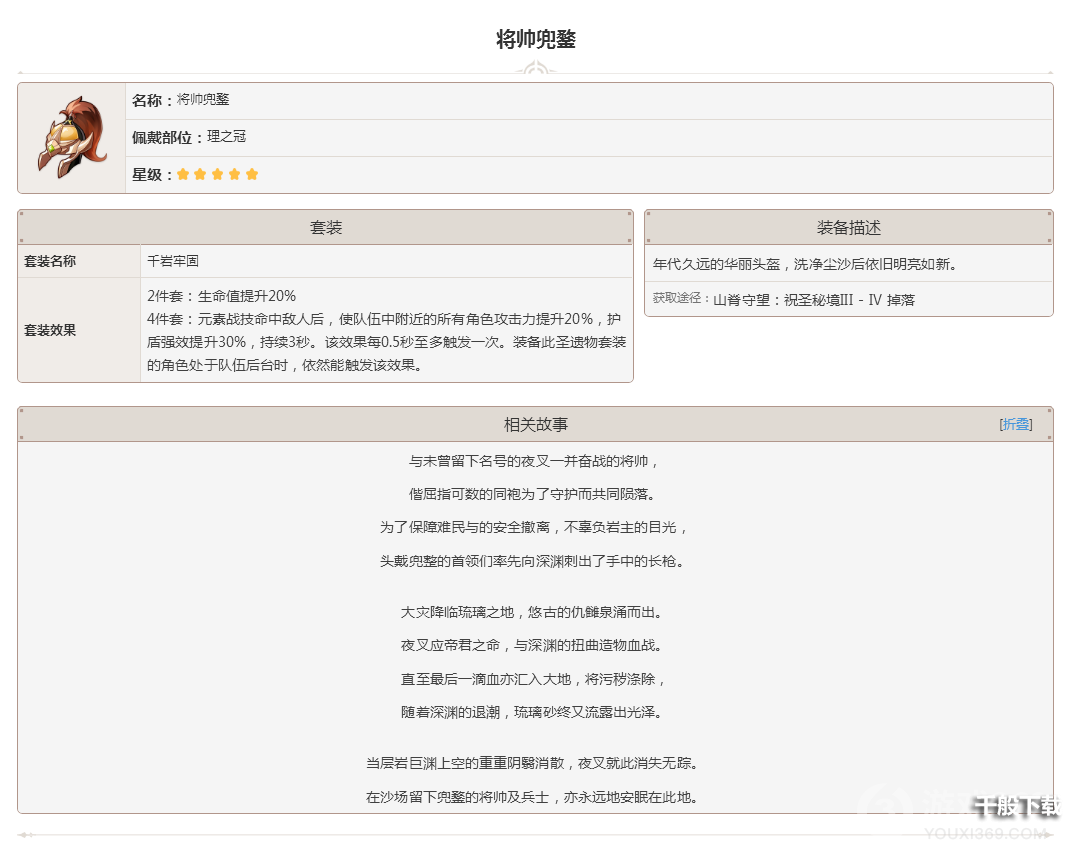Viewport: 1072px width, 850px height.
Task: Click the 相关故事 panel header
Action: click(535, 424)
